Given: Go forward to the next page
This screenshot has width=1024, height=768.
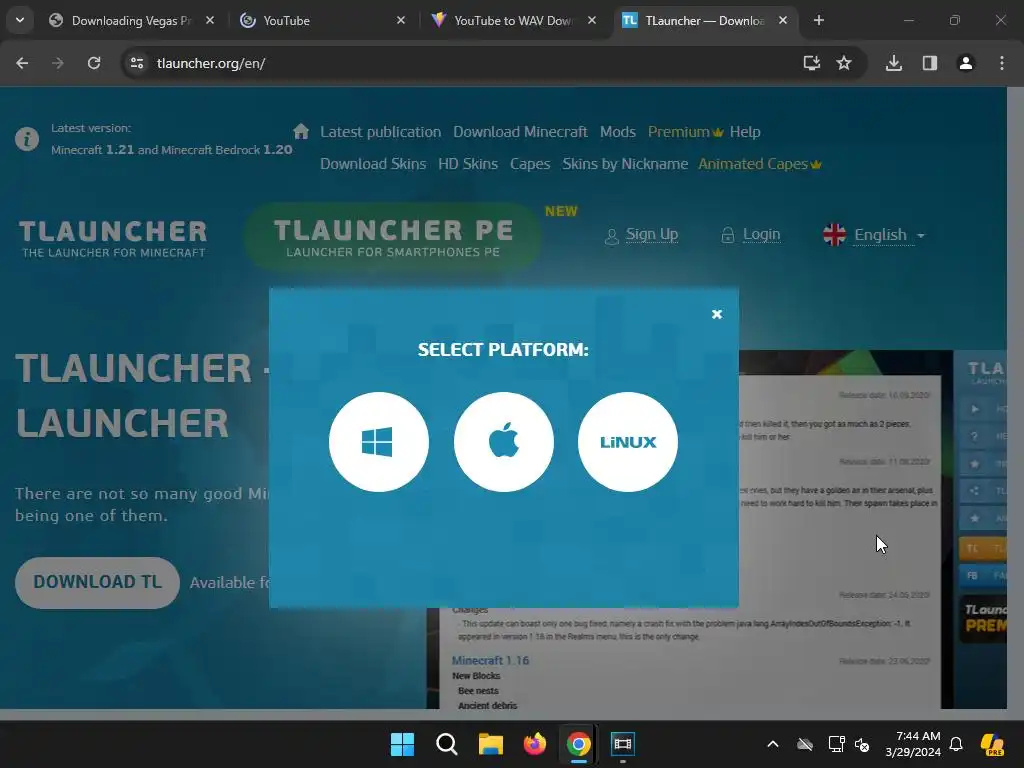Looking at the screenshot, I should tap(57, 63).
